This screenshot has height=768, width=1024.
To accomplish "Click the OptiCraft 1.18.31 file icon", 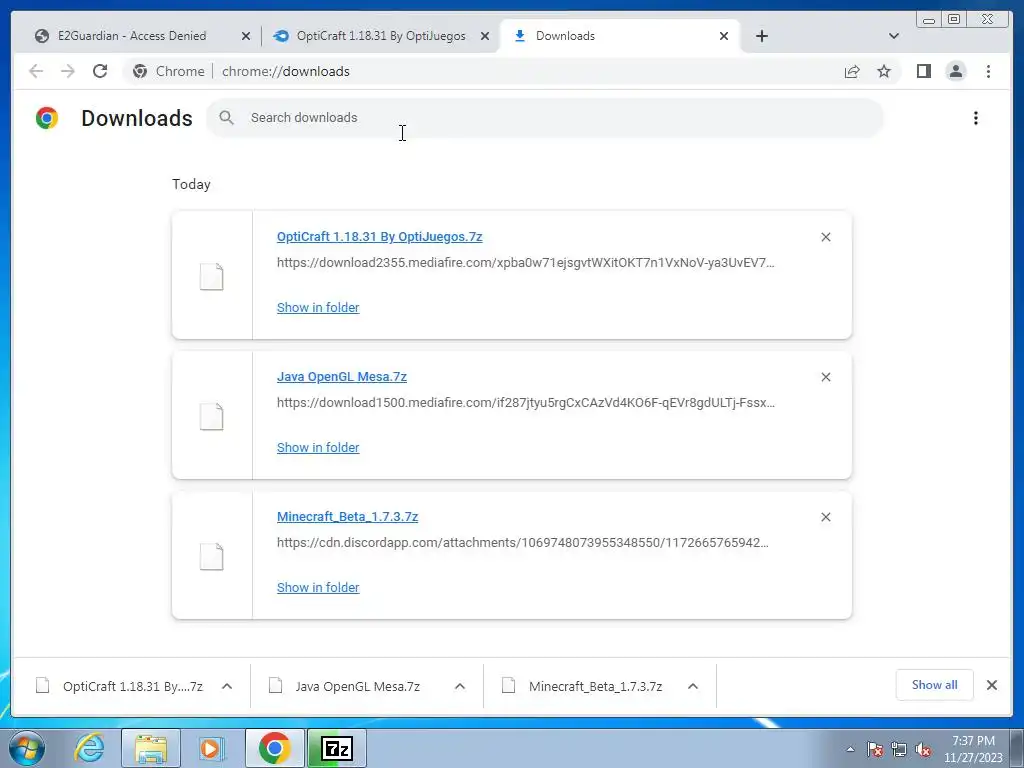I will tap(212, 276).
